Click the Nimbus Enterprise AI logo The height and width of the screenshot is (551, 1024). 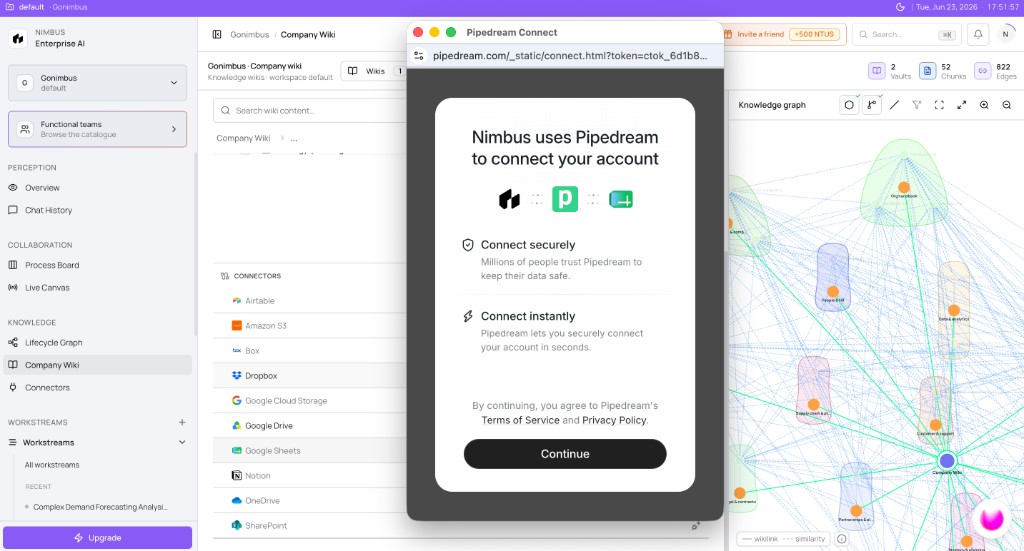(x=18, y=38)
